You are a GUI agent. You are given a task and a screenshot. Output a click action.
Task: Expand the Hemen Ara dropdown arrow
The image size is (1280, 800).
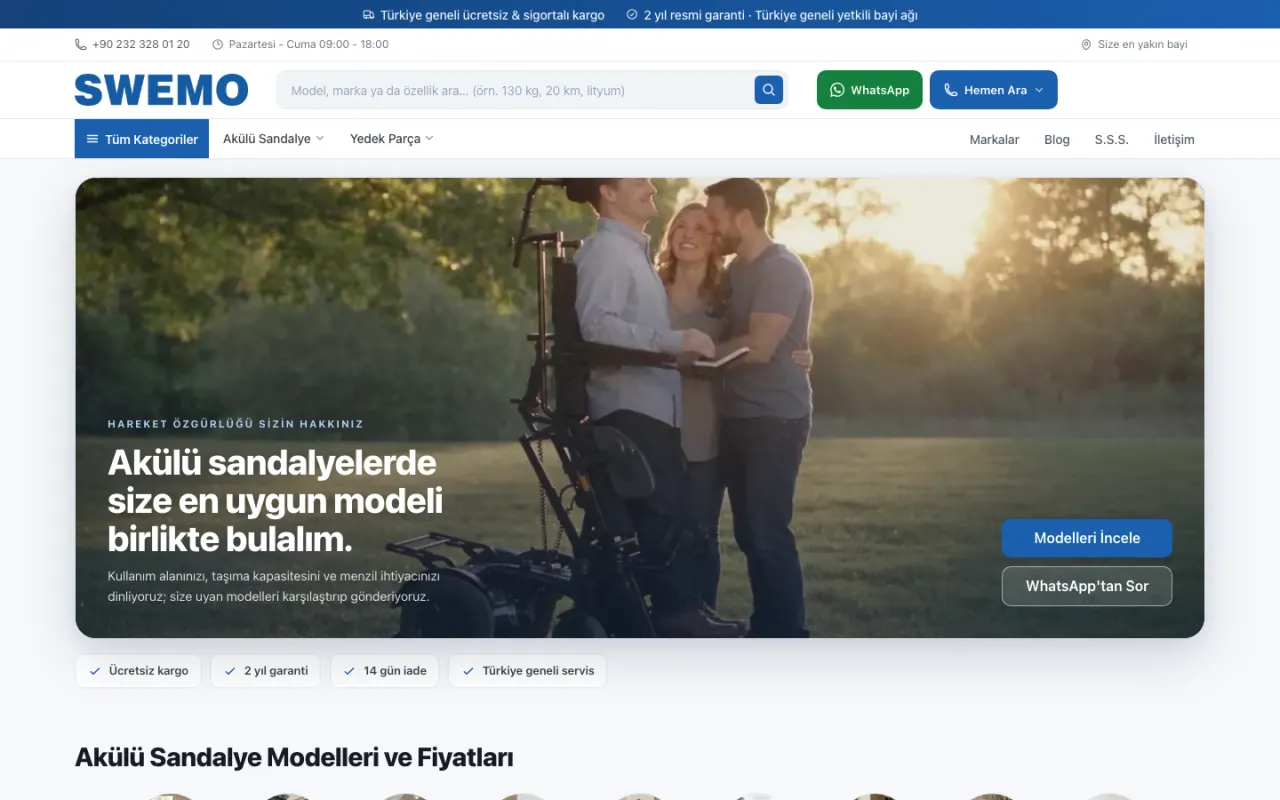1039,90
